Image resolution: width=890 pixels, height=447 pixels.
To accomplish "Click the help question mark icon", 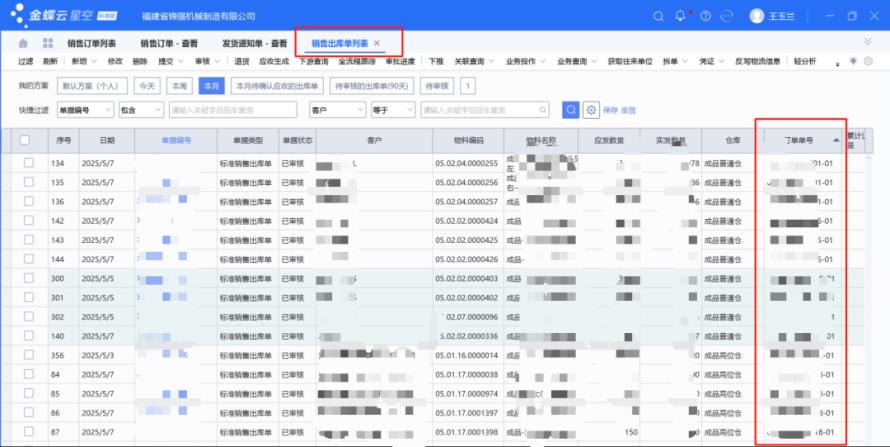I will 706,16.
